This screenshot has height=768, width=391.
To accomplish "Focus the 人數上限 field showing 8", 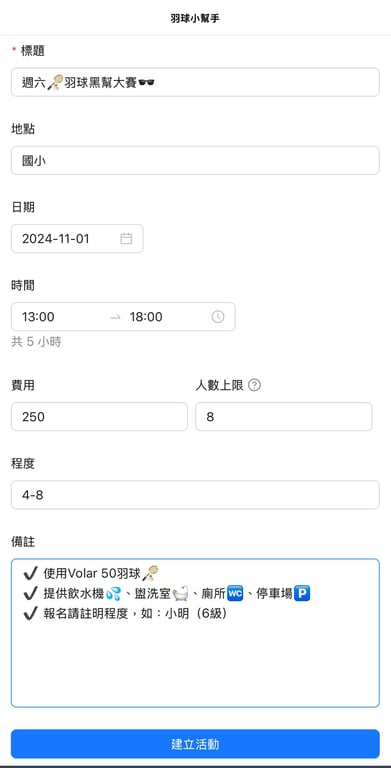I will coord(284,417).
